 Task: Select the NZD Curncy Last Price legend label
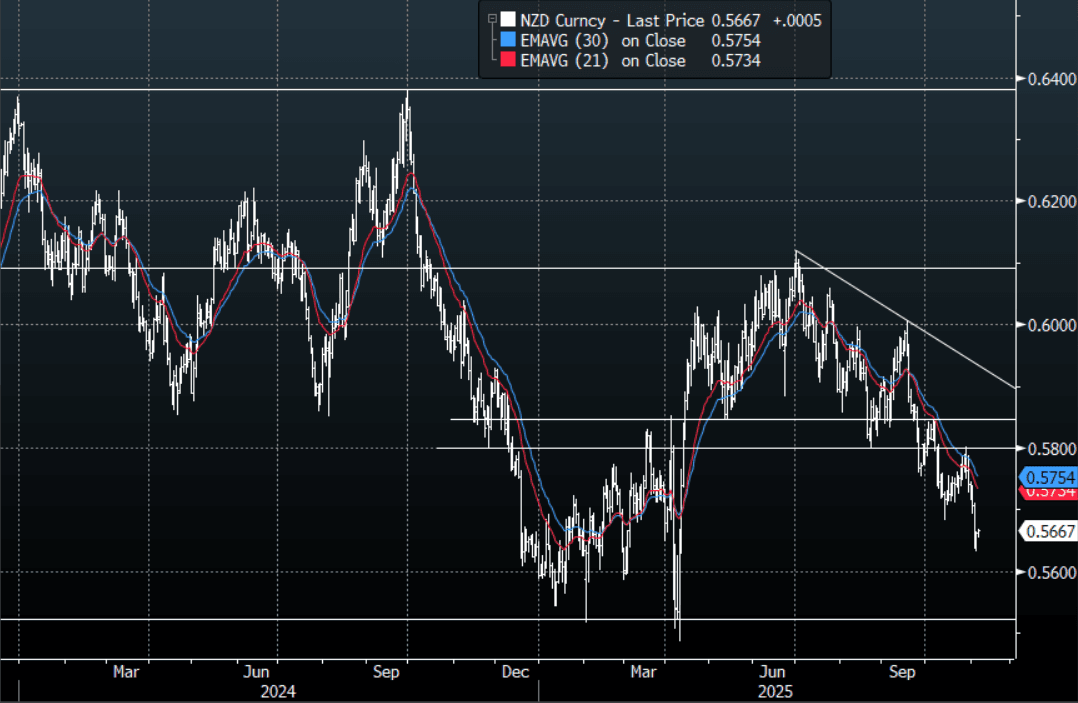click(612, 20)
